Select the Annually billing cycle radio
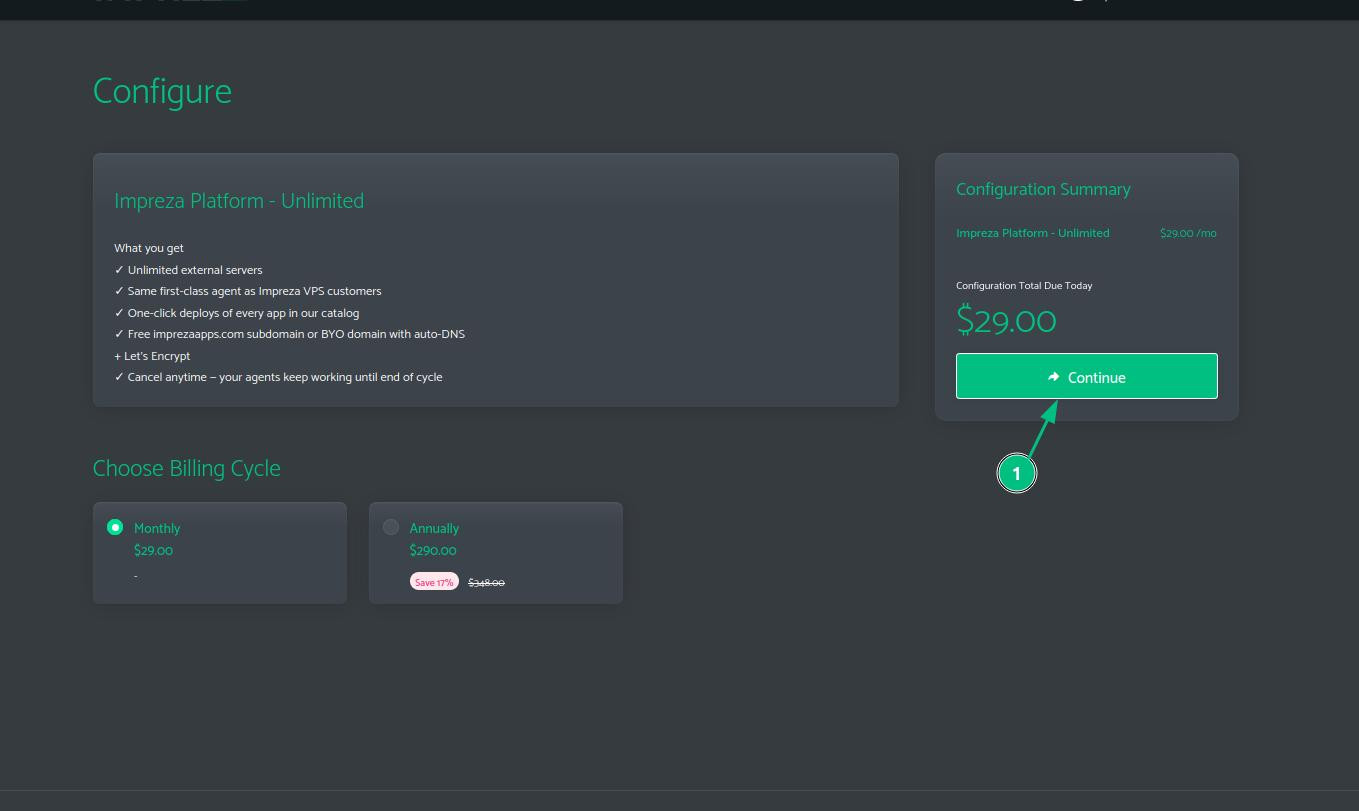Screen dimensions: 1359x811 [391, 527]
